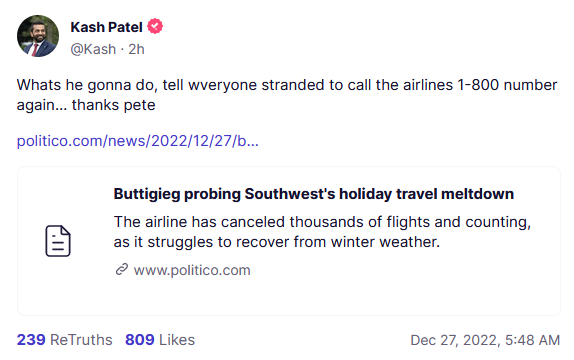574x360 pixels.
Task: Open the Dec 27, 2022, 5:48 AM timestamp
Action: (x=485, y=340)
